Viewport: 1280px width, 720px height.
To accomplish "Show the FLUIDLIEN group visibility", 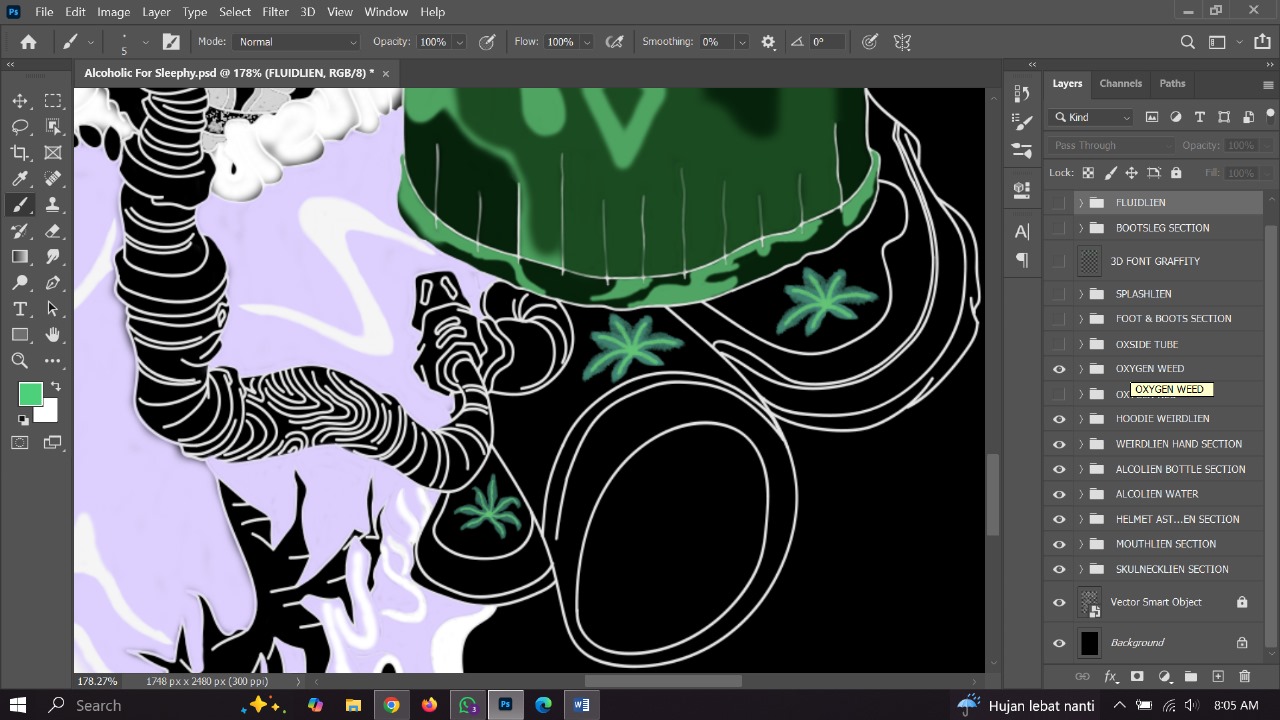I will click(x=1059, y=202).
